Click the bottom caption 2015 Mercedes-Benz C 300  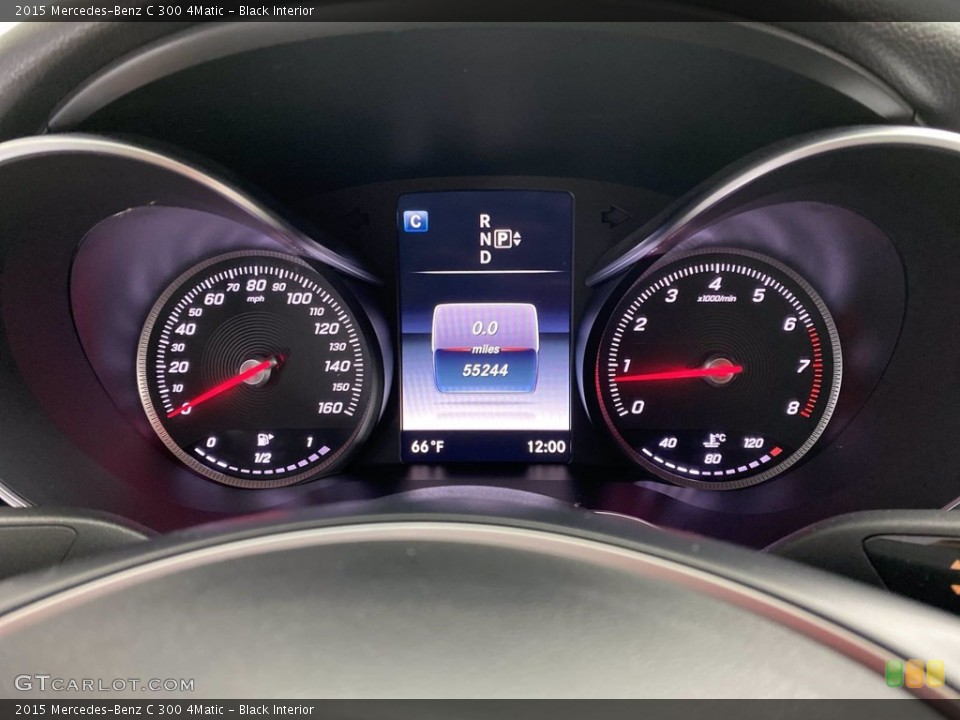164,710
